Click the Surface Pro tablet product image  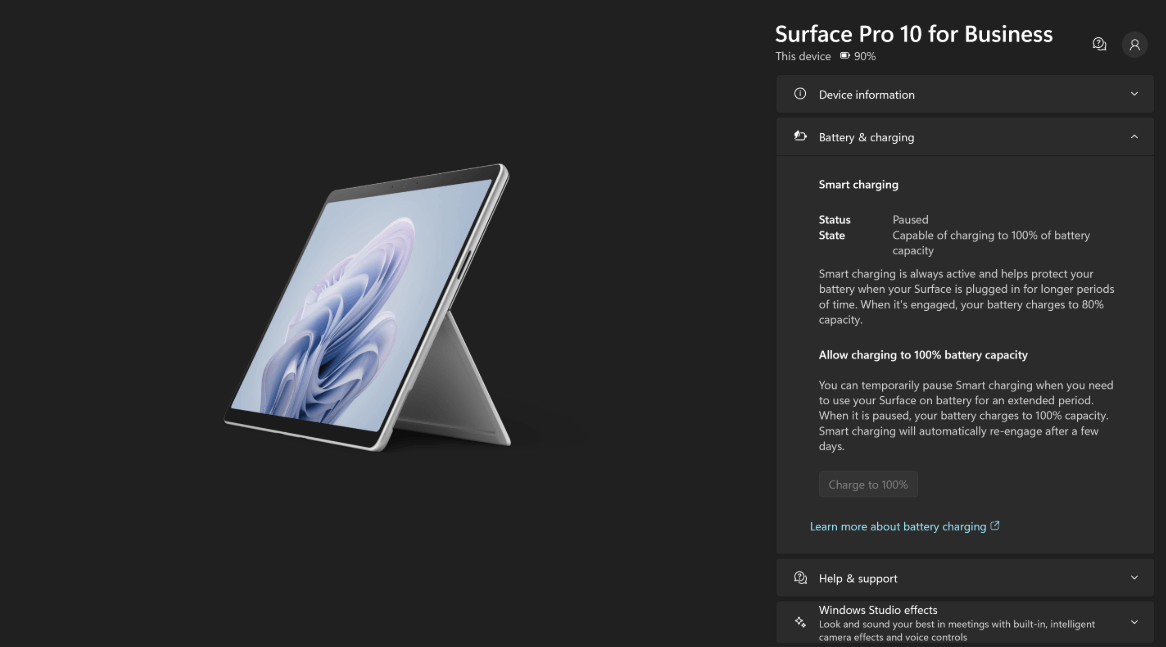coord(368,307)
